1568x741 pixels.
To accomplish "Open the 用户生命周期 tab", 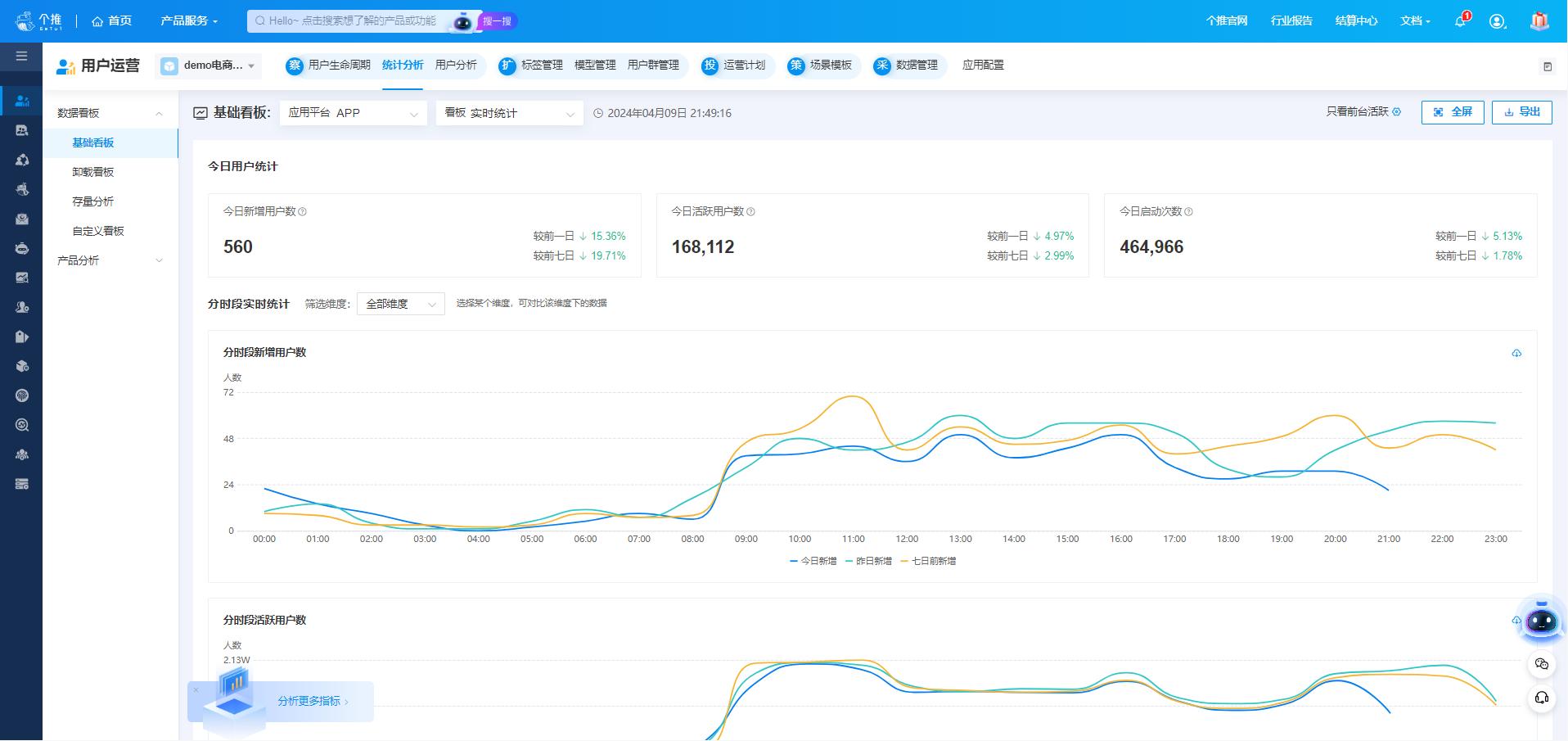I will pyautogui.click(x=339, y=66).
